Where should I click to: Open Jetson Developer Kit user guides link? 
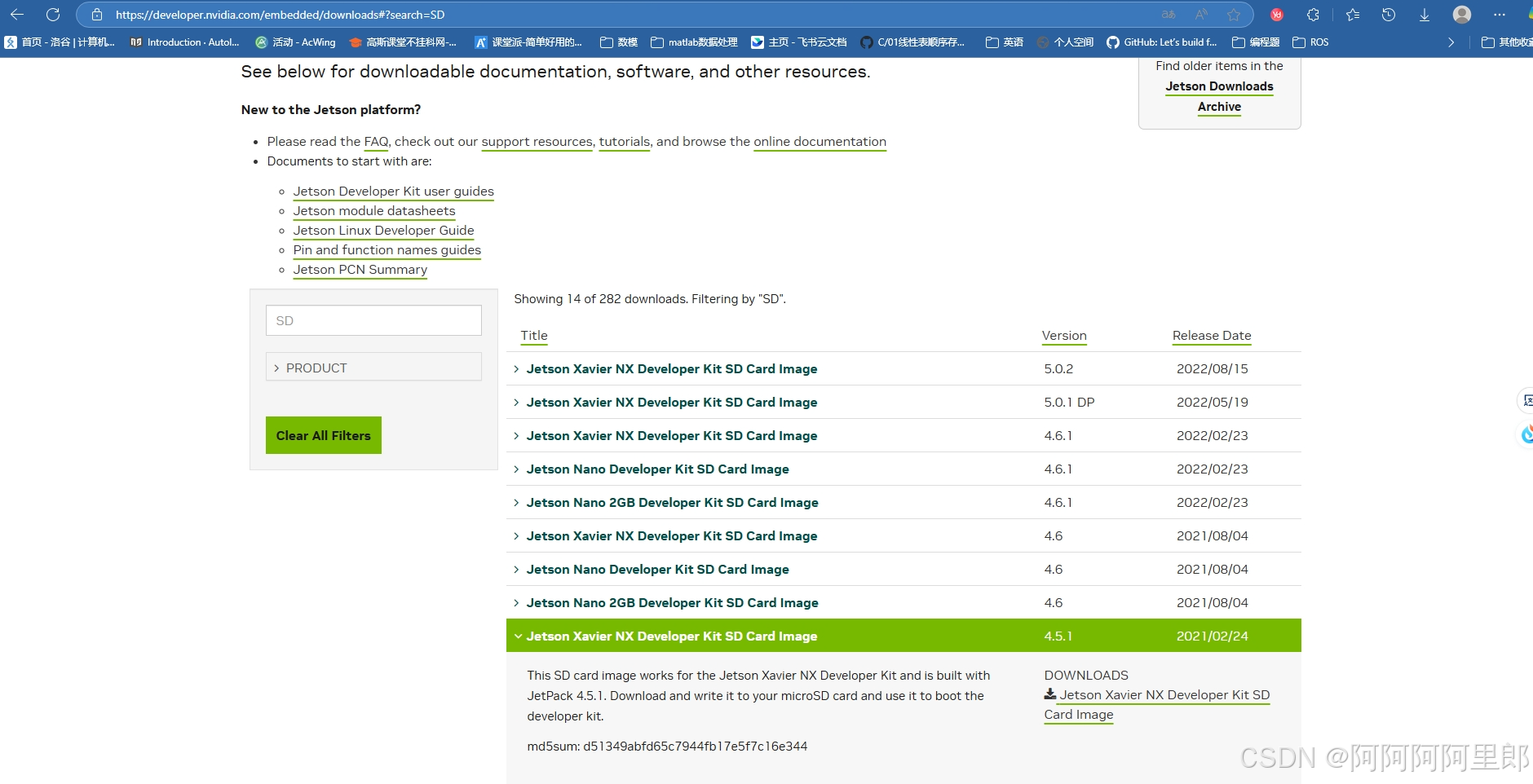(x=394, y=192)
